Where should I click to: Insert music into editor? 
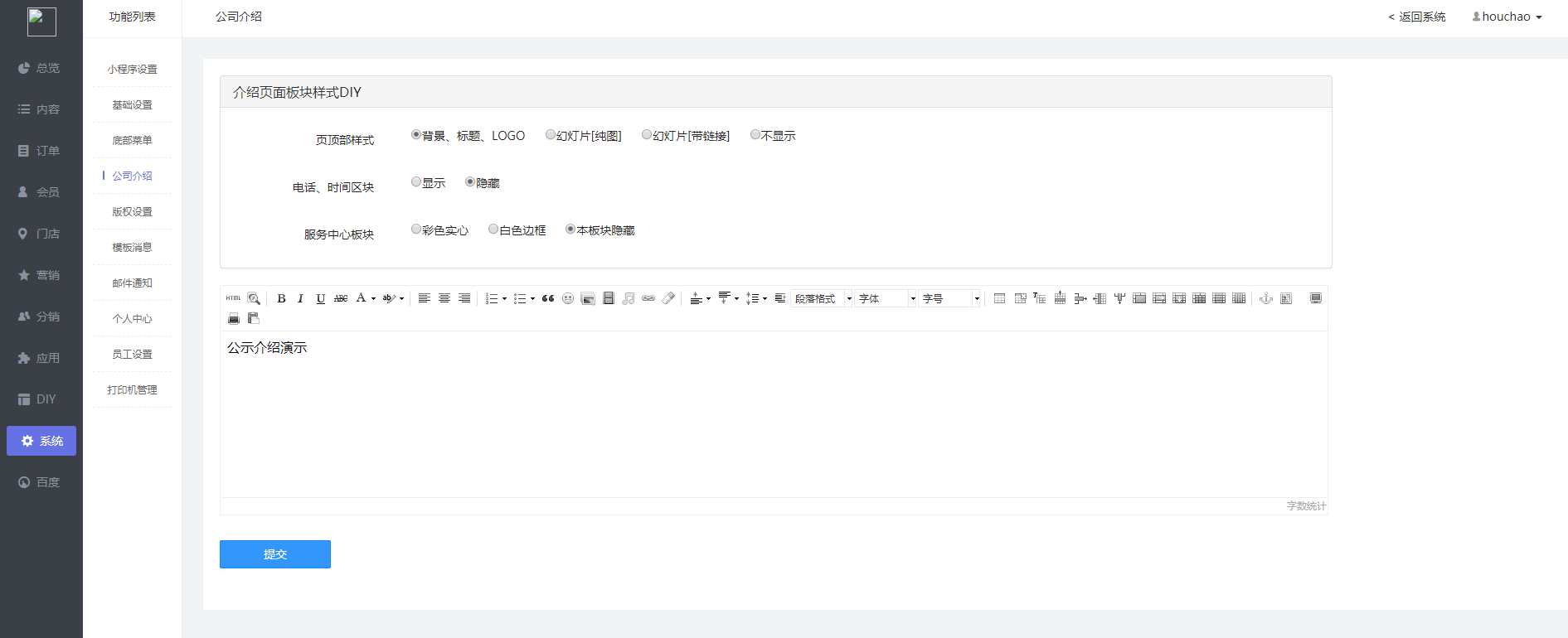point(629,298)
